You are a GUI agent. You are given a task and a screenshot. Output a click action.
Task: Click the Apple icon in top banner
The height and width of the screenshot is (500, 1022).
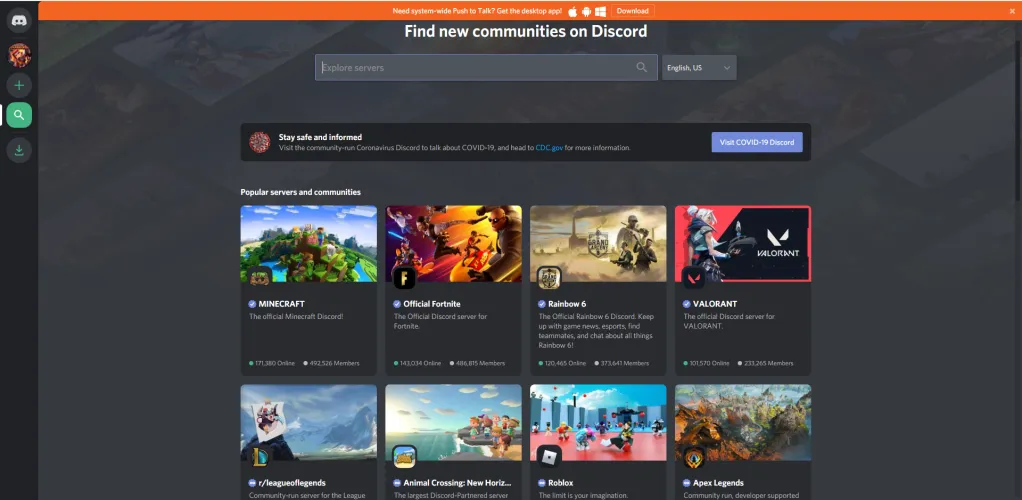(x=573, y=11)
